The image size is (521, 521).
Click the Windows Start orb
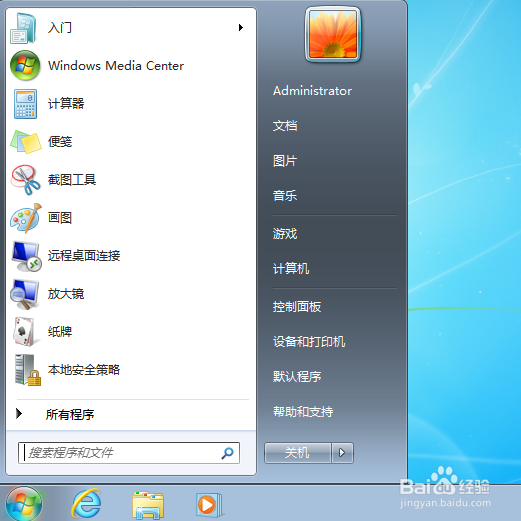coord(24,504)
